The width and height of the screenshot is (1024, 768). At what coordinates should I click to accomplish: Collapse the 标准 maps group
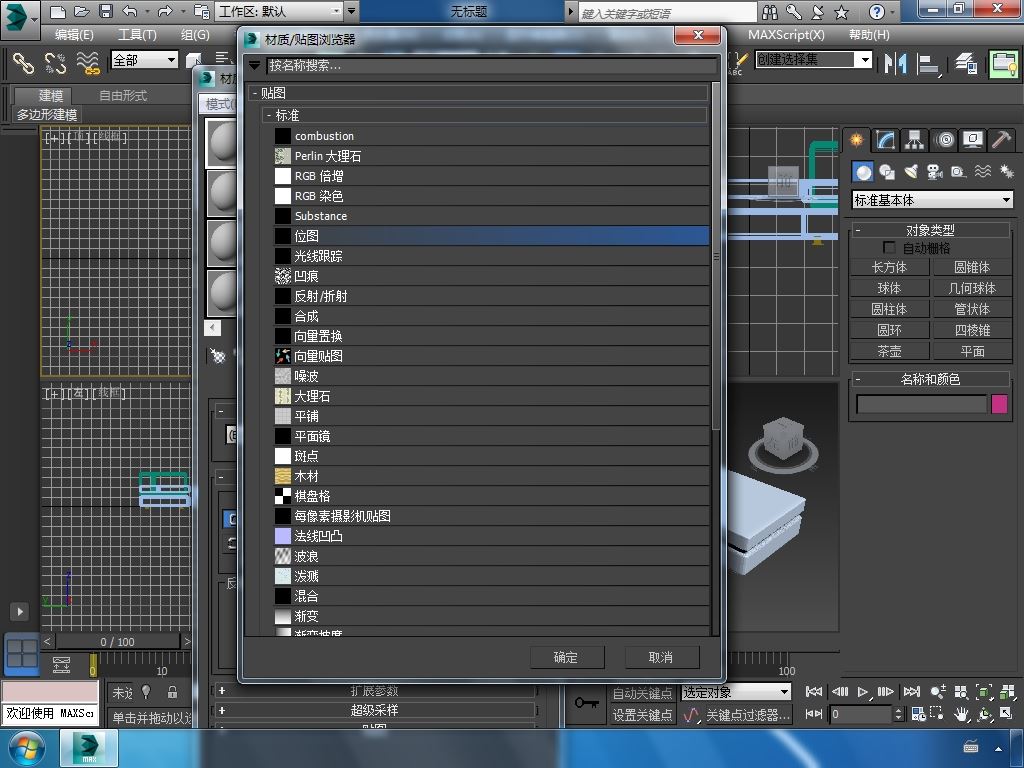click(269, 116)
